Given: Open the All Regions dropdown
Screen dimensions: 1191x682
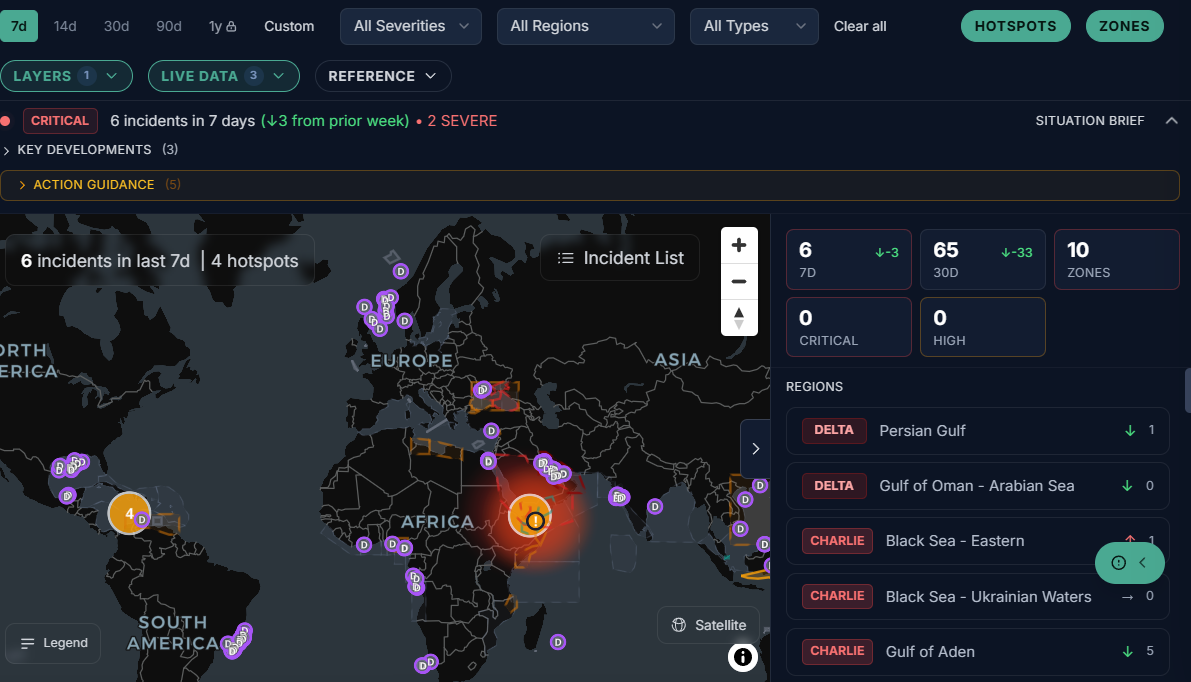Looking at the screenshot, I should (x=586, y=27).
